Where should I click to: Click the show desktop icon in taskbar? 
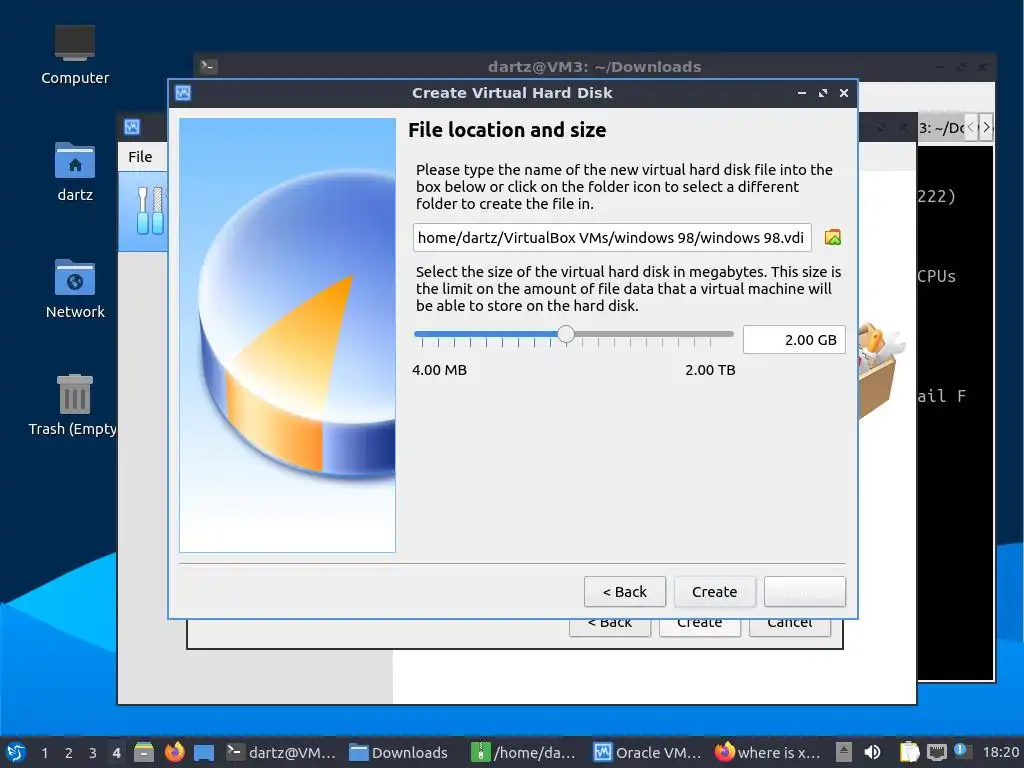(204, 753)
